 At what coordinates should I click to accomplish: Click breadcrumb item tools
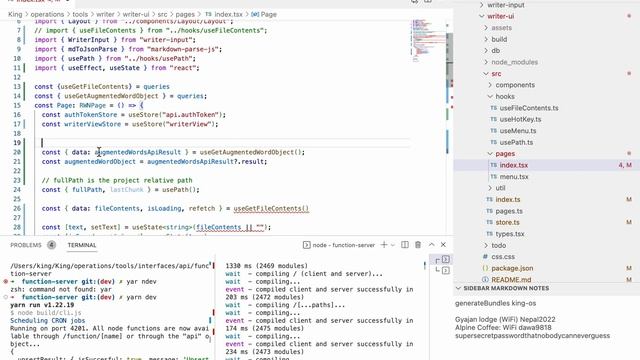pyautogui.click(x=80, y=14)
